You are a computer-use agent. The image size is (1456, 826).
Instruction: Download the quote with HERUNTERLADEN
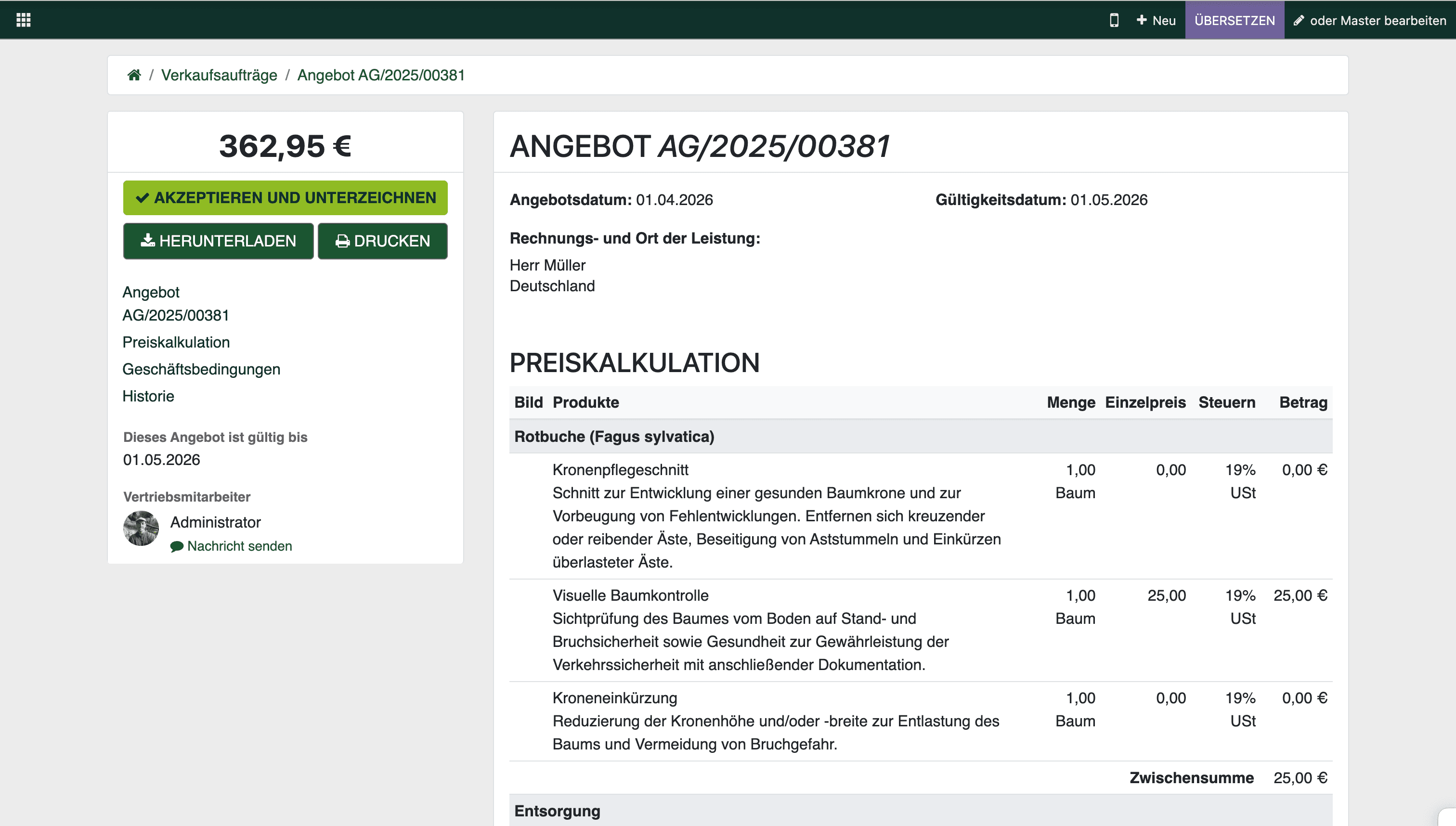[x=218, y=241]
